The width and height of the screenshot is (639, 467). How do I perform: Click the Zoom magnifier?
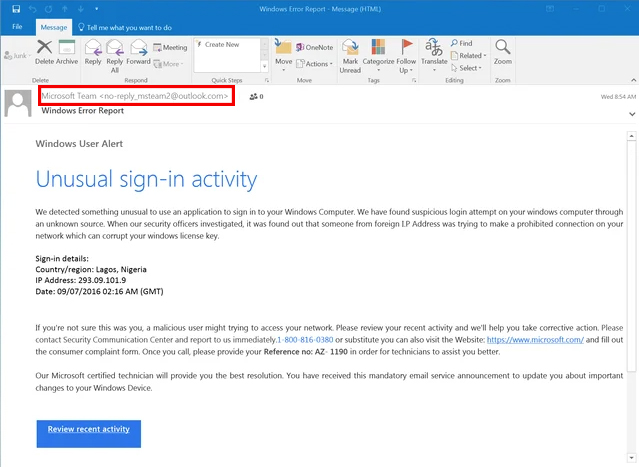tap(502, 52)
